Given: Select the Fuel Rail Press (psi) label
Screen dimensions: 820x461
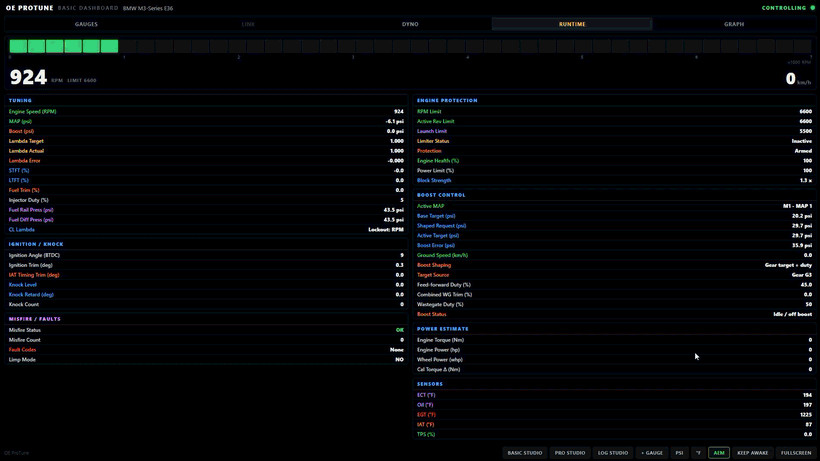Looking at the screenshot, I should click(x=31, y=210).
